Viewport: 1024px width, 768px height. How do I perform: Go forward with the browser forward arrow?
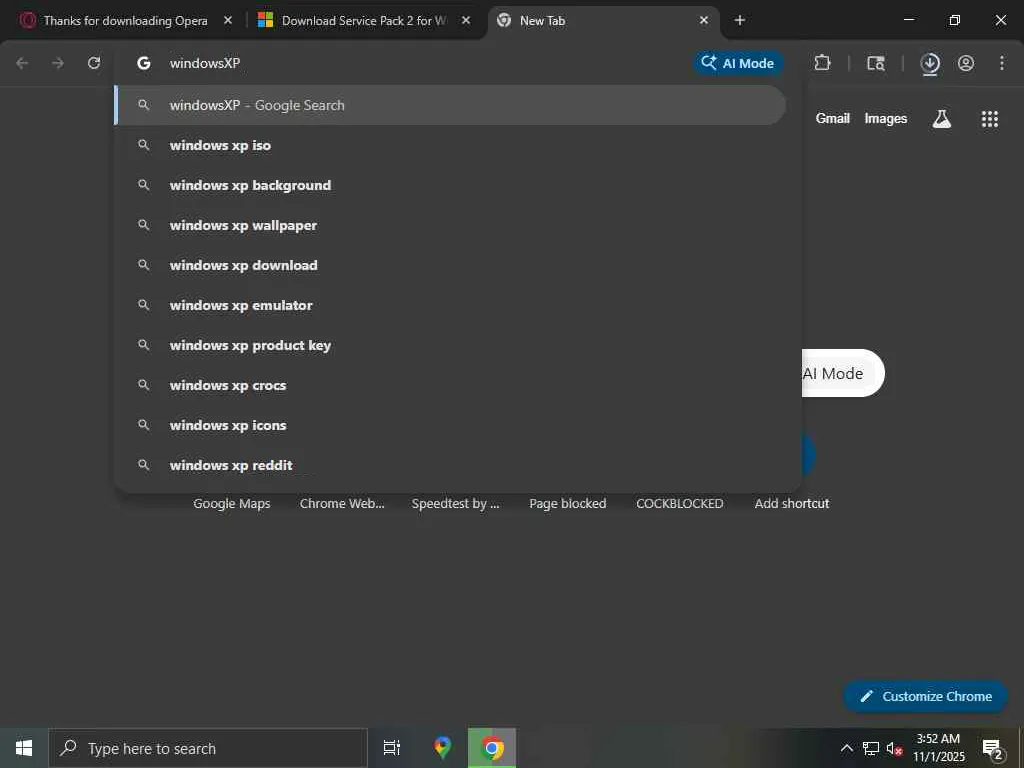58,63
